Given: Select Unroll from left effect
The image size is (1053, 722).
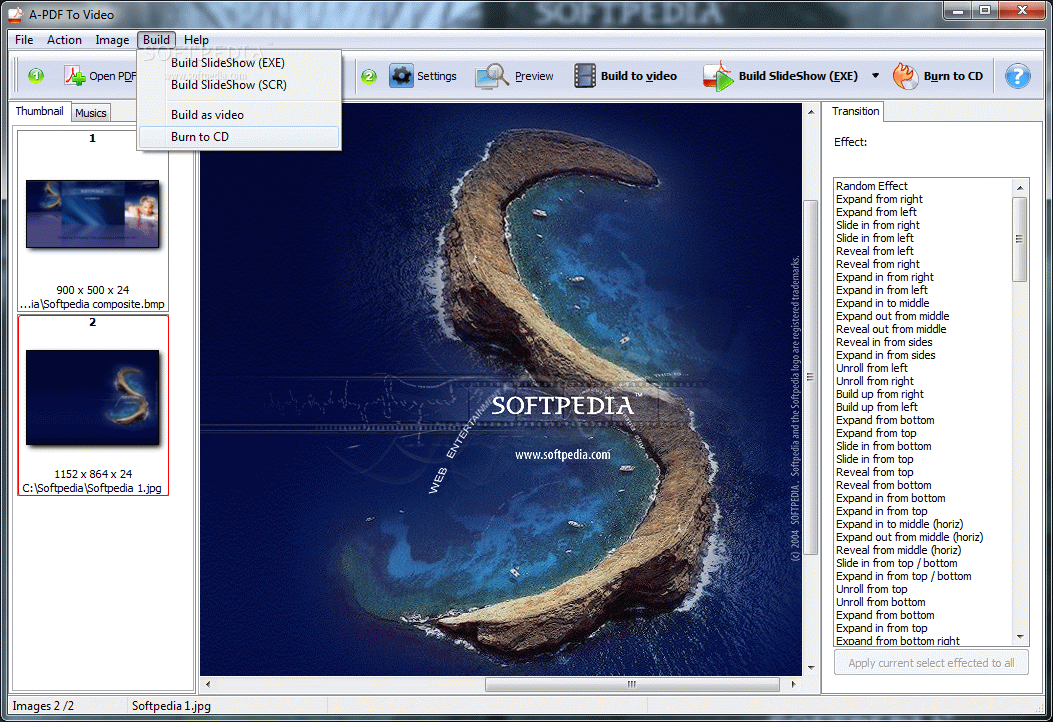Looking at the screenshot, I should tap(872, 368).
